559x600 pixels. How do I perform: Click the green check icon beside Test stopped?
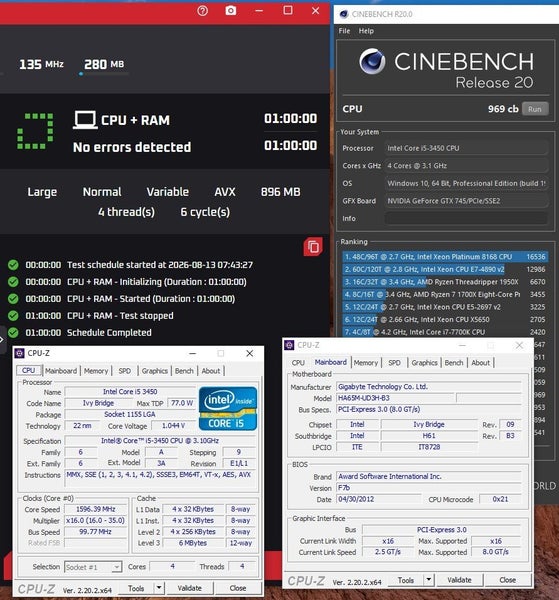(x=13, y=316)
